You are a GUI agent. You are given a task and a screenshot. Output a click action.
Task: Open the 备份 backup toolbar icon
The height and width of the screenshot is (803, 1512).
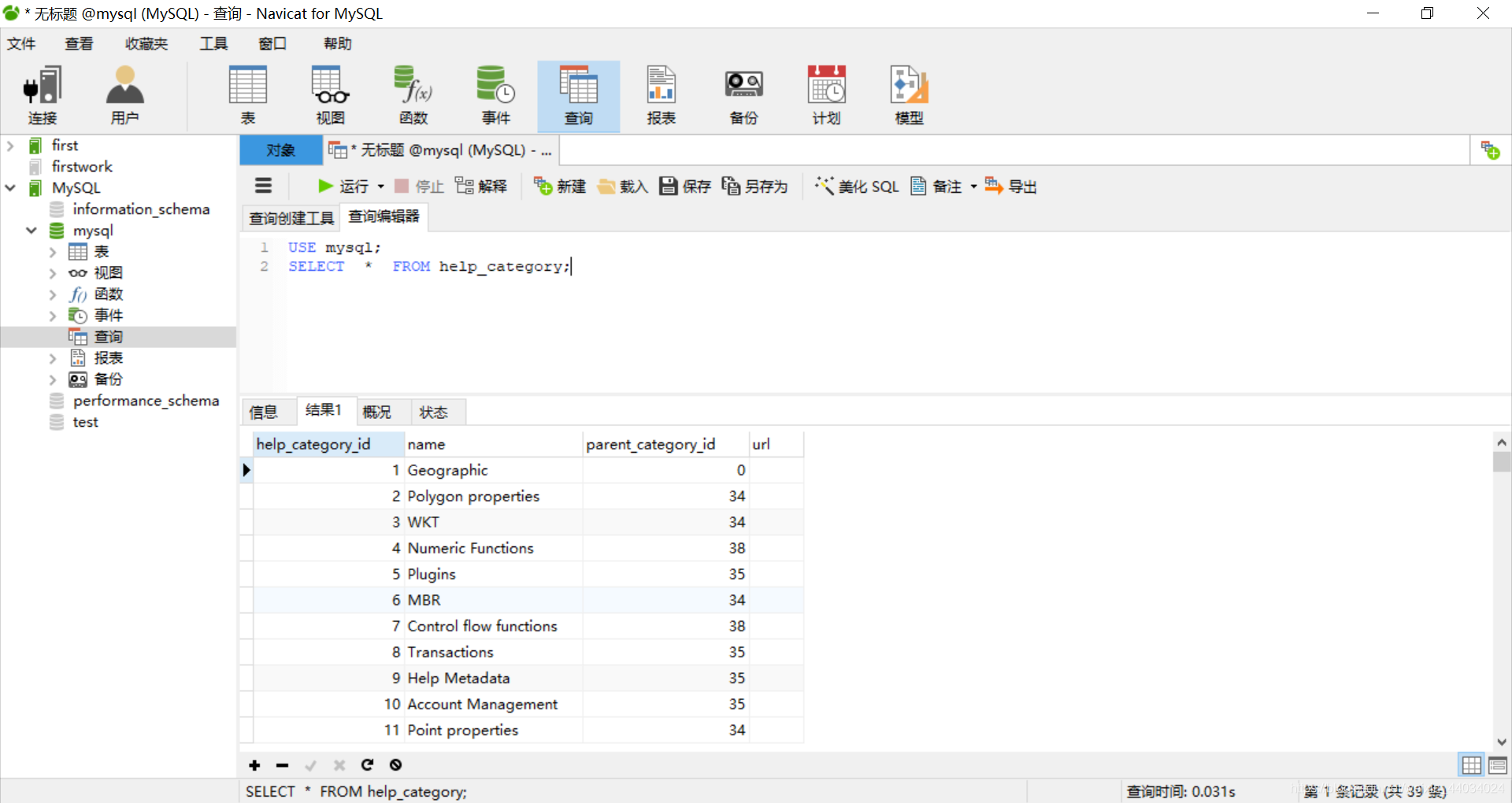744,96
